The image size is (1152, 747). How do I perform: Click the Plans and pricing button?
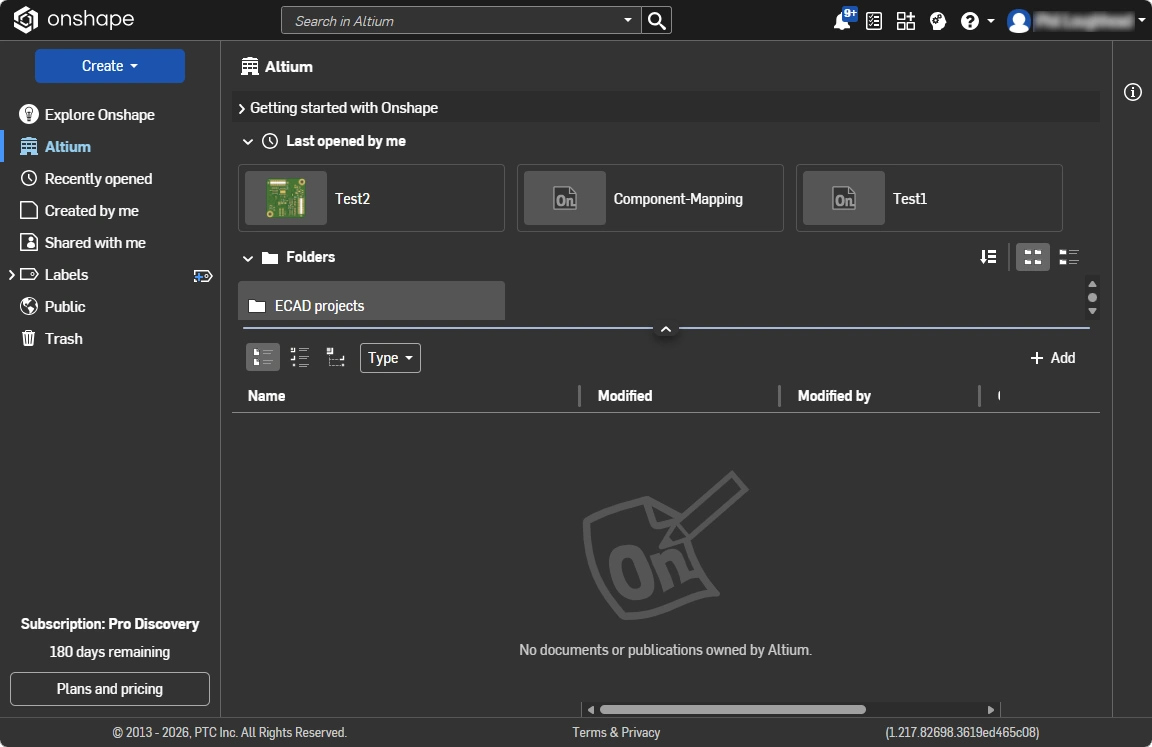pos(109,689)
